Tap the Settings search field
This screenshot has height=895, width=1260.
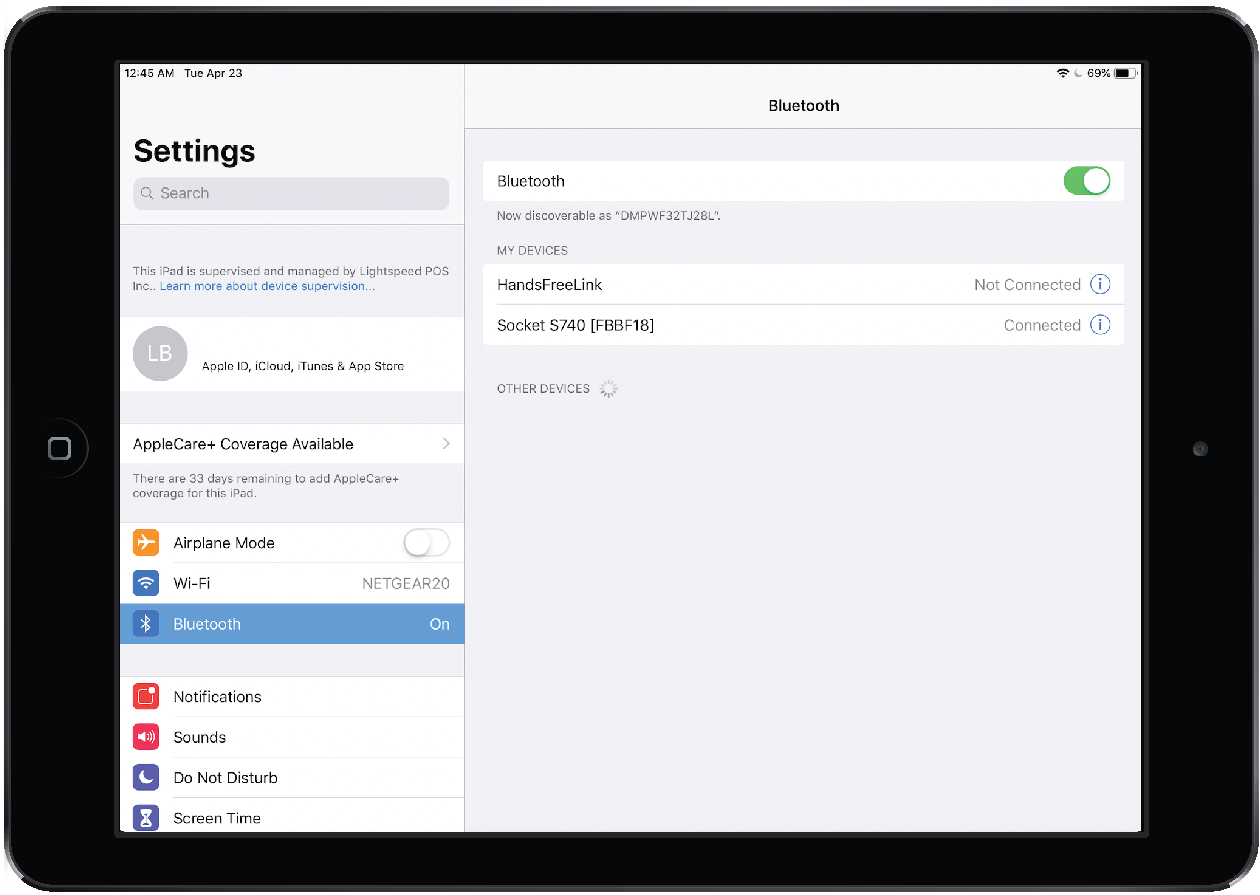pos(291,193)
